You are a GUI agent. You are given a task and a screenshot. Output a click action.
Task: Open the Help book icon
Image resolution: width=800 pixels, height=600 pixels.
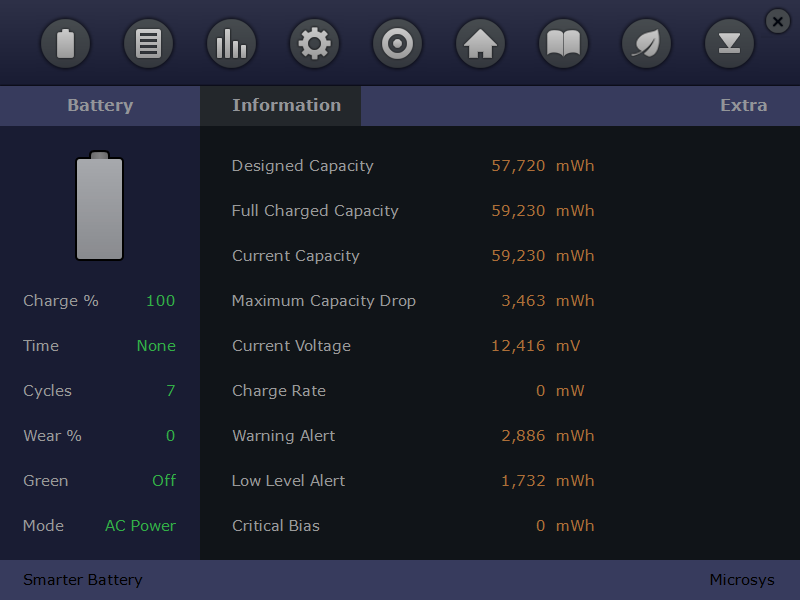coord(563,43)
